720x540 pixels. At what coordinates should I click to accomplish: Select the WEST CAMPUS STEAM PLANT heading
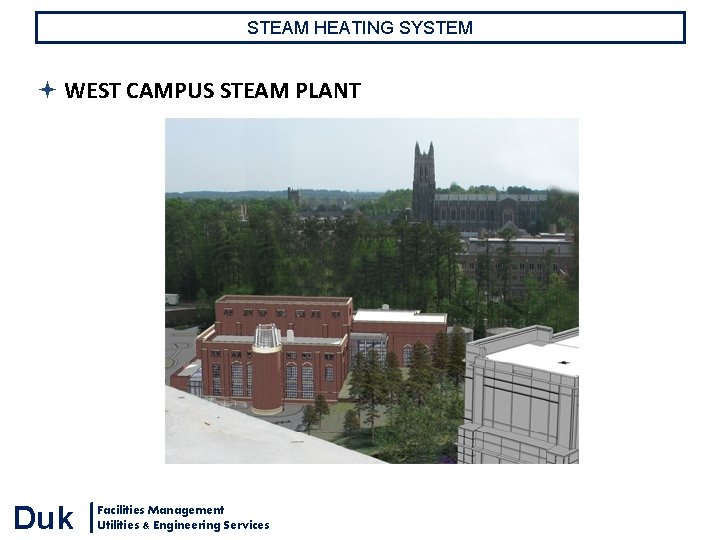pos(212,90)
